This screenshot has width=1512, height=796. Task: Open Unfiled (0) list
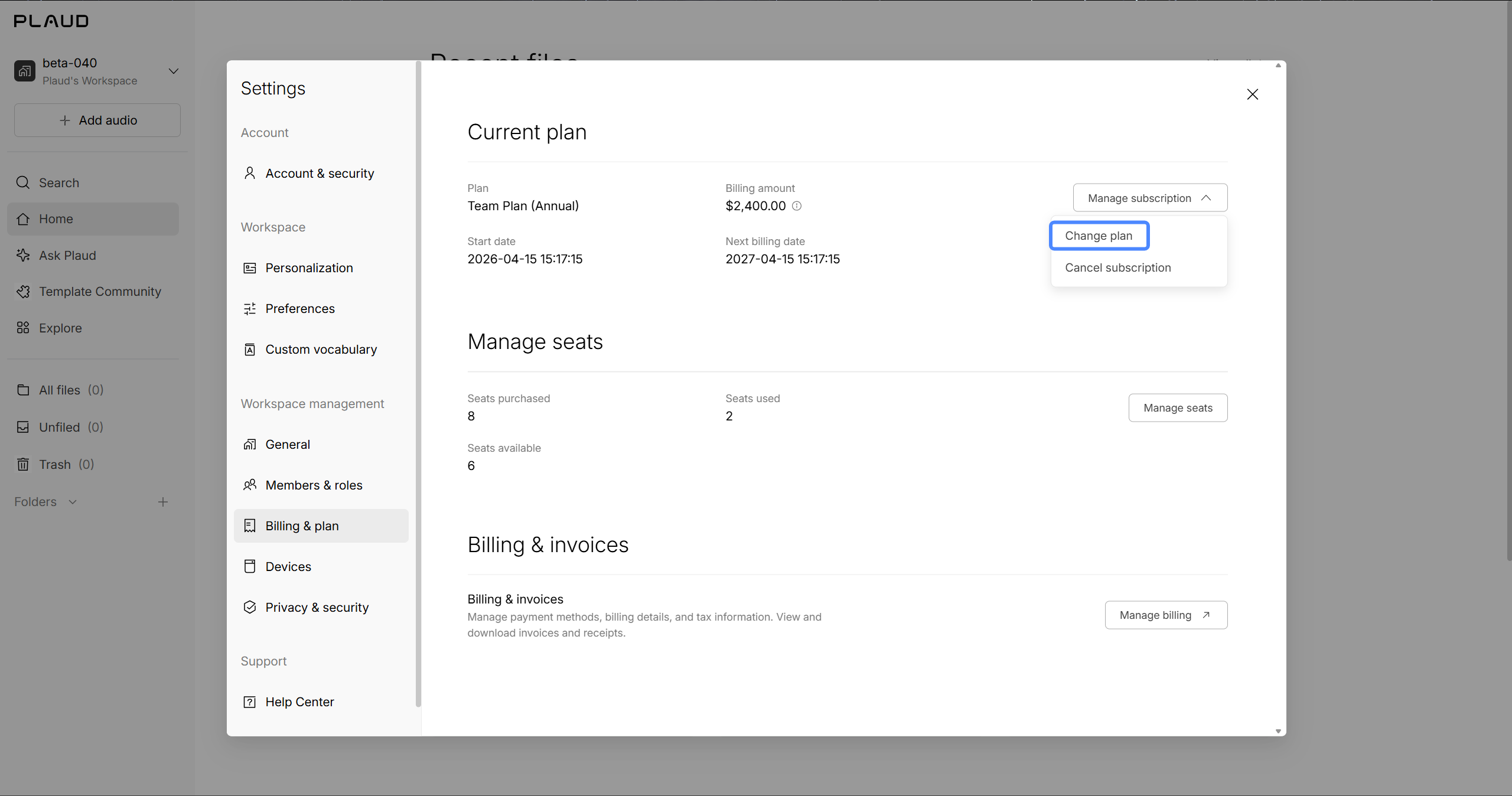point(93,427)
